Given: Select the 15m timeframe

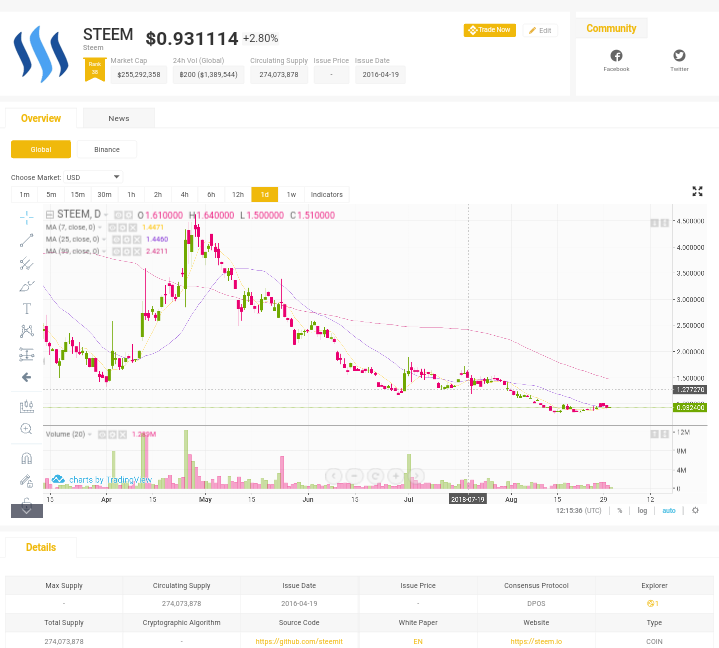Looking at the screenshot, I should click(77, 194).
